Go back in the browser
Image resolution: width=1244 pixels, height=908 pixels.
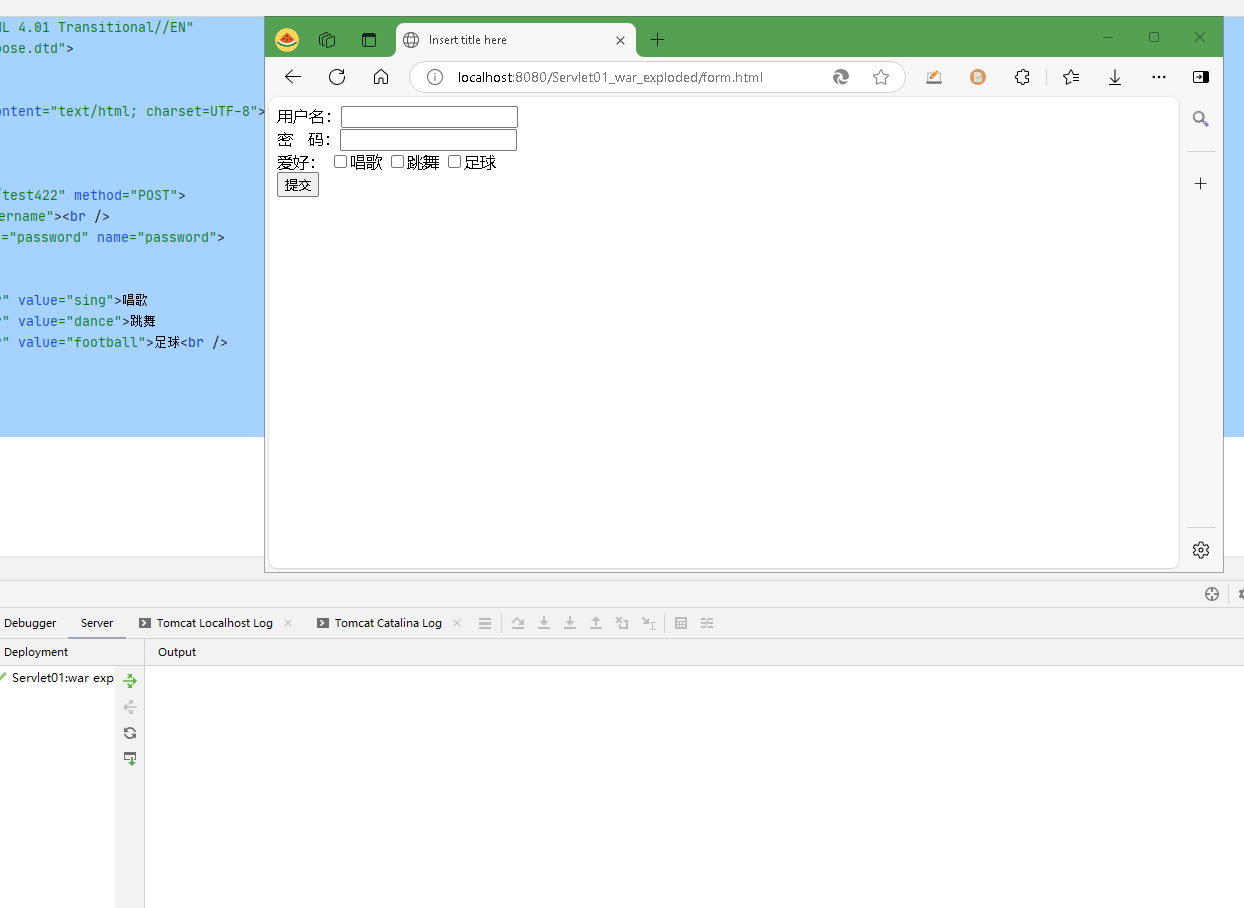[x=292, y=77]
